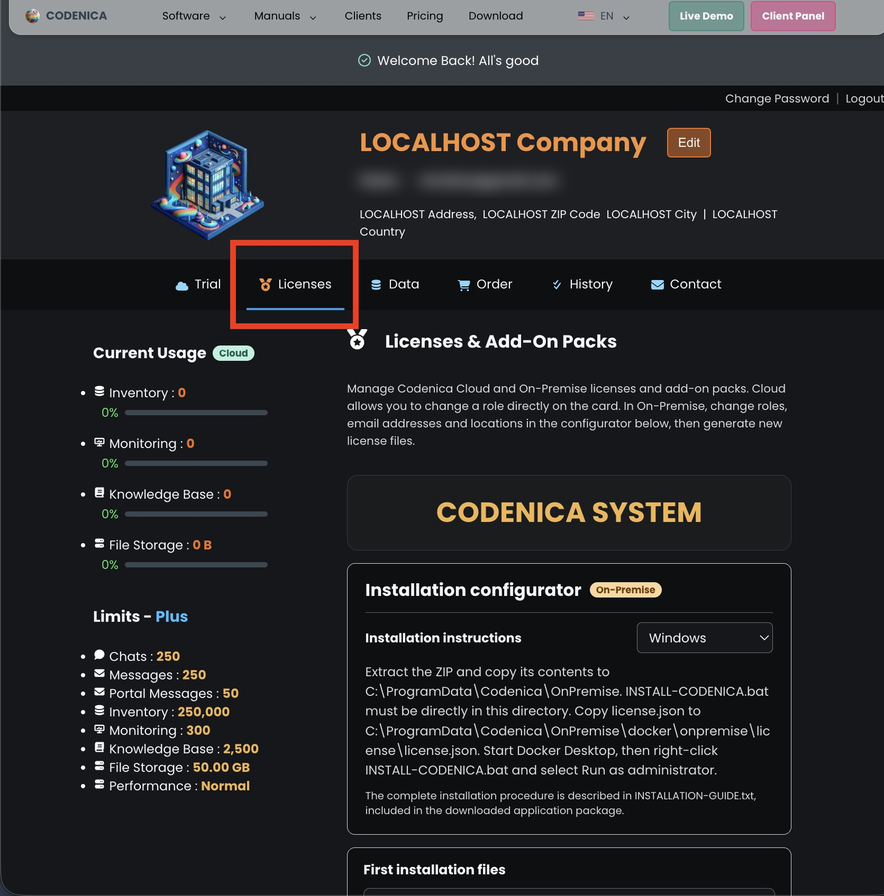Click the database icon beside Data

coord(376,285)
